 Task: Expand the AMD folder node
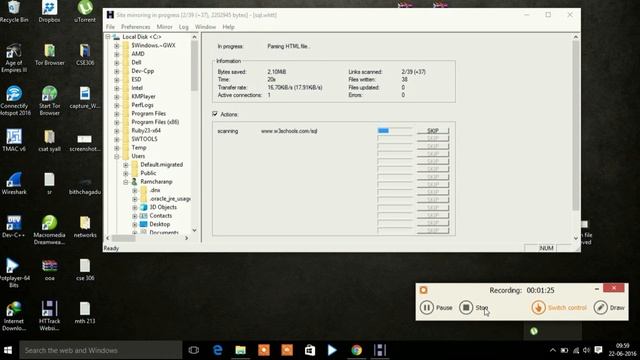117,54
